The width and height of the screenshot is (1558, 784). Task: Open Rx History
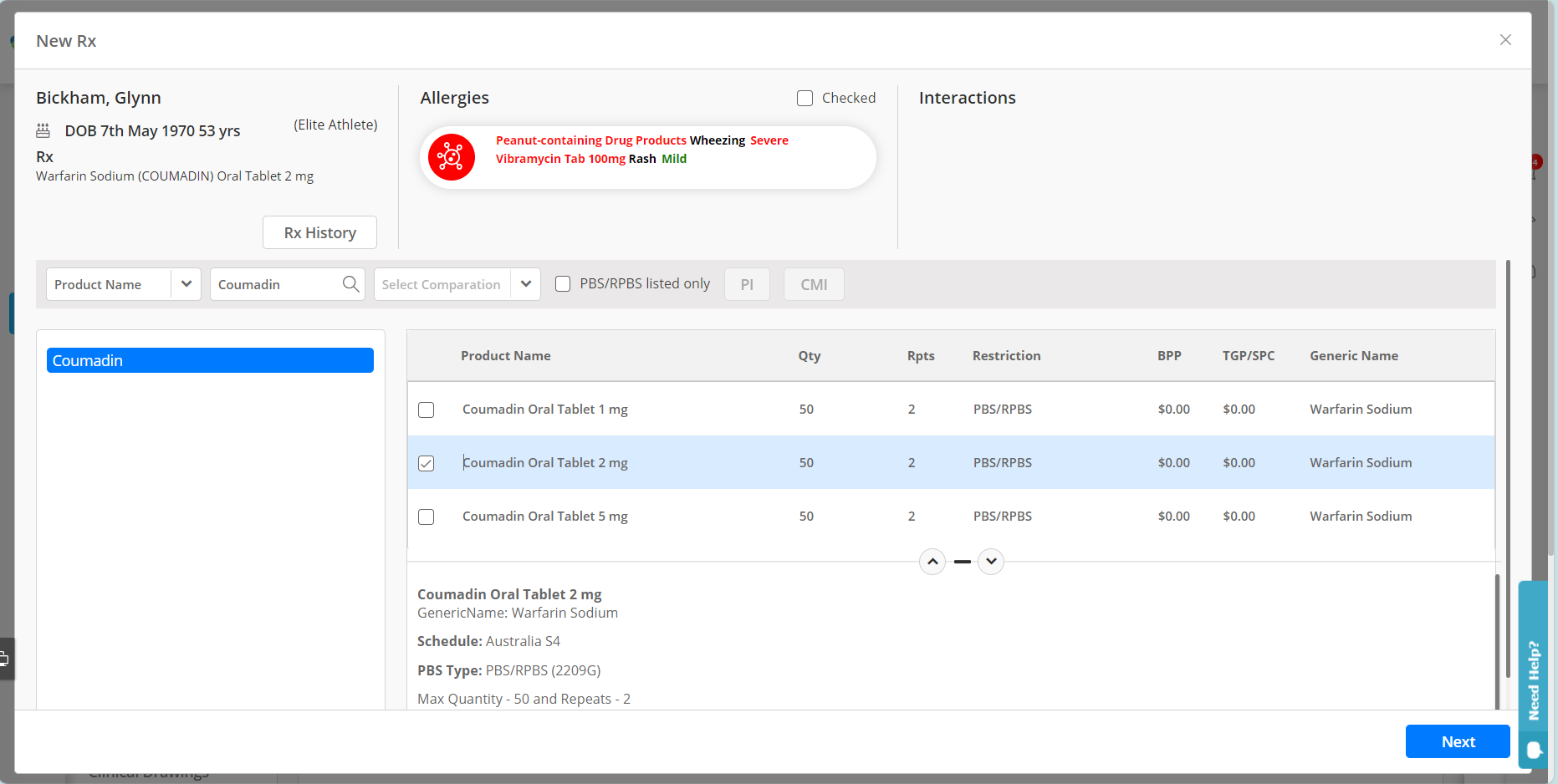tap(319, 232)
